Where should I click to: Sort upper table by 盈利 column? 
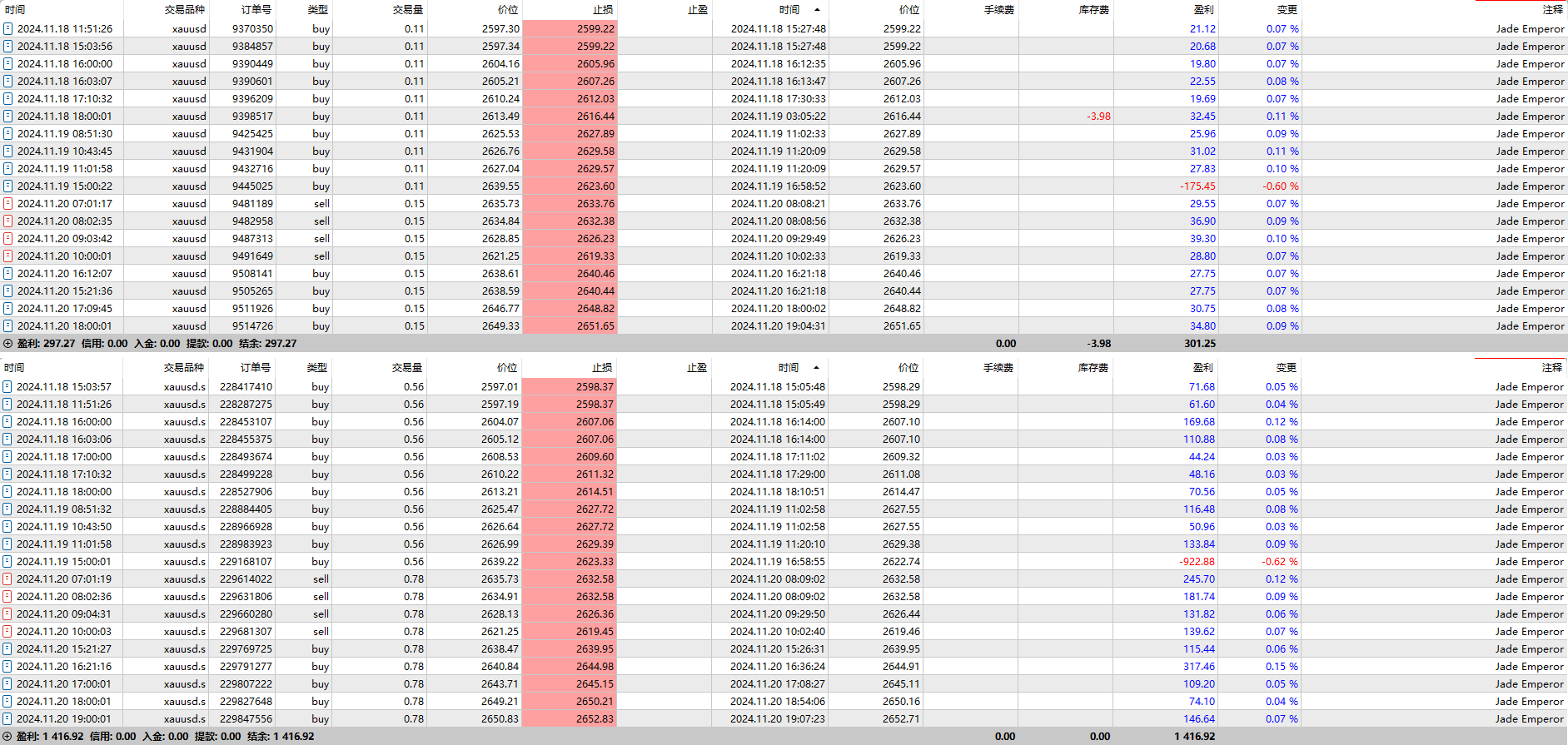1204,10
